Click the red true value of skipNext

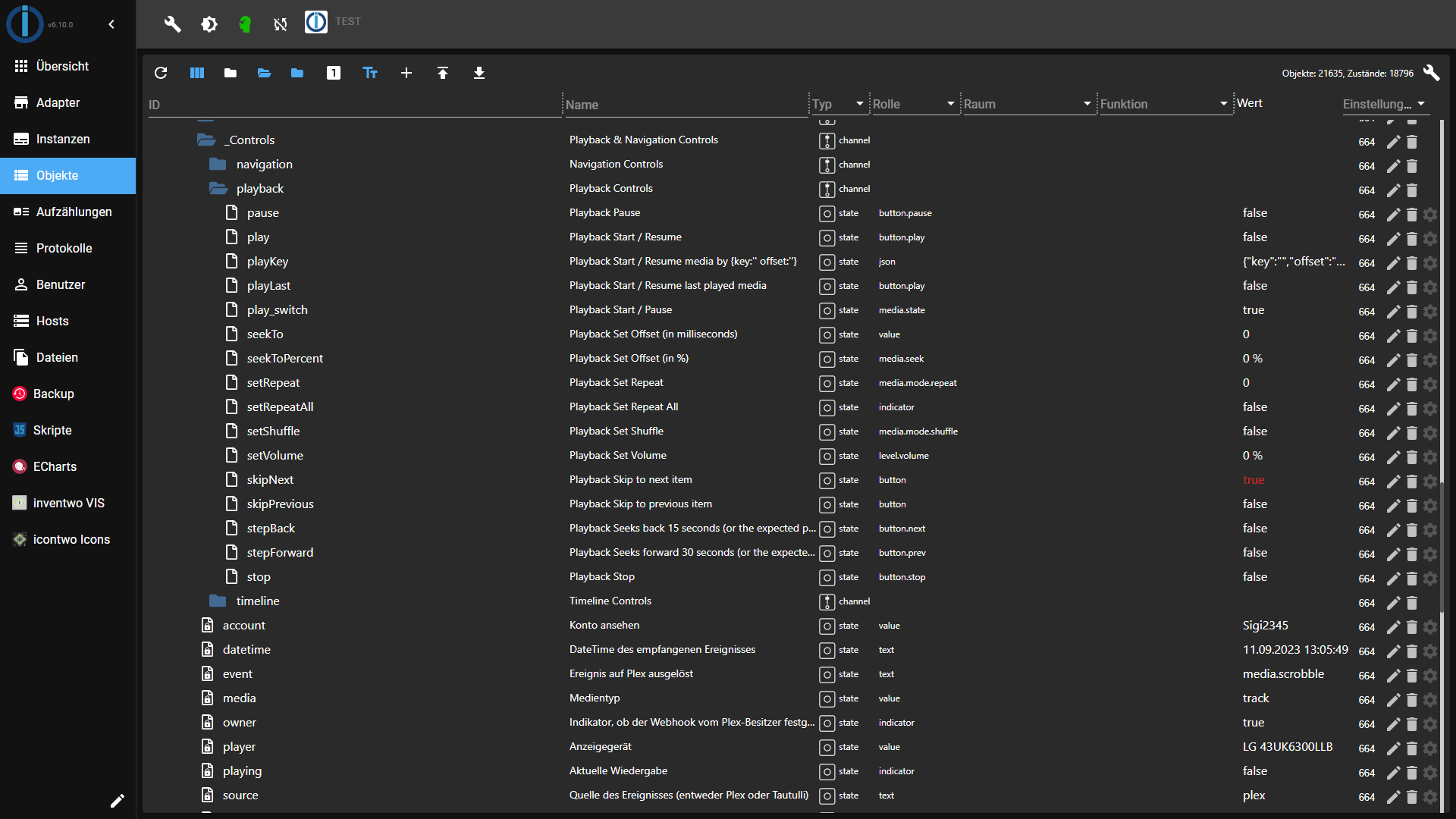[1254, 480]
